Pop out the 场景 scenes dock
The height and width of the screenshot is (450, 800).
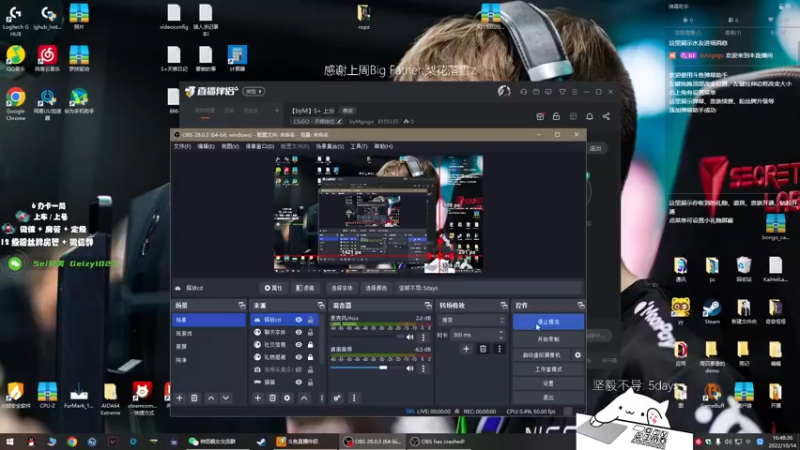coord(241,305)
